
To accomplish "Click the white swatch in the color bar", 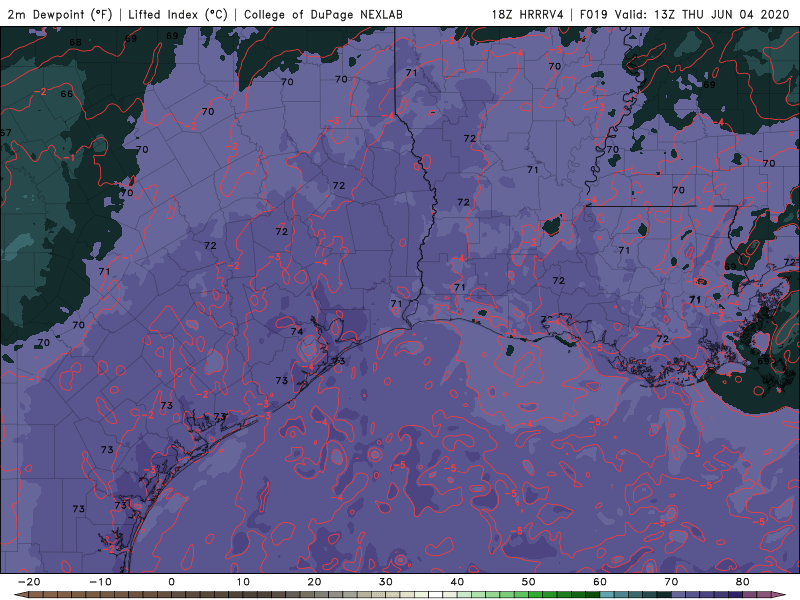I will tap(436, 594).
